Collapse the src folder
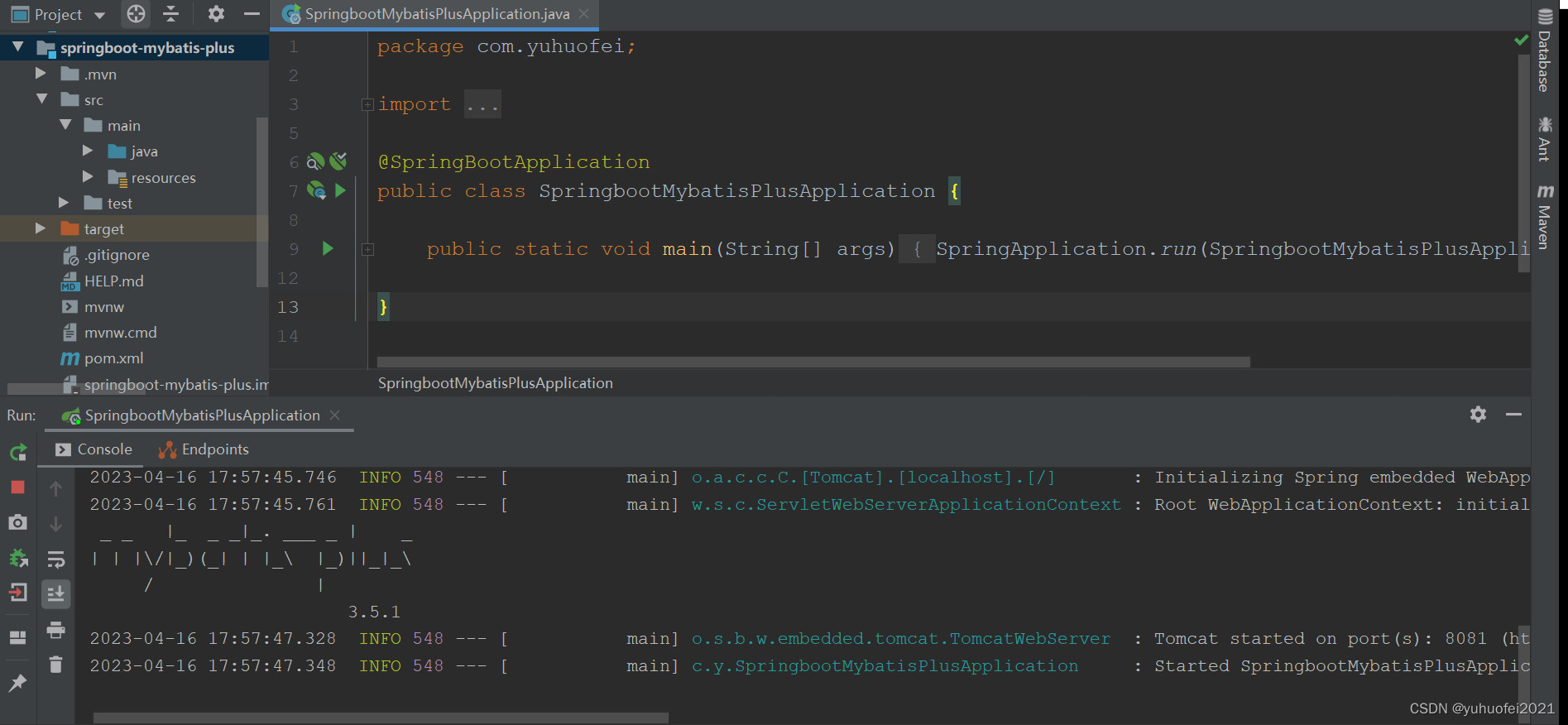Image resolution: width=1568 pixels, height=725 pixels. [41, 99]
